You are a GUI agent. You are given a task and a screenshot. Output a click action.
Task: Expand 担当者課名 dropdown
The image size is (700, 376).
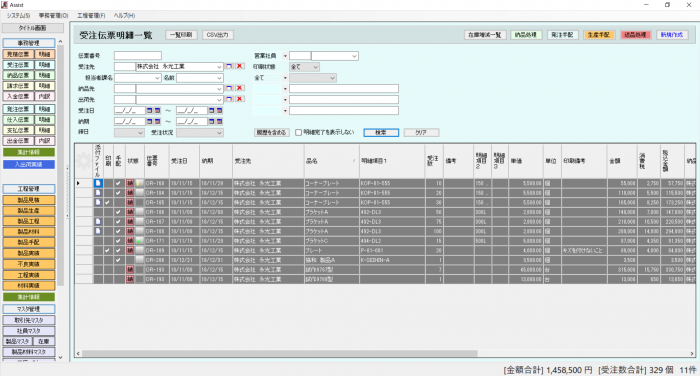click(x=157, y=78)
